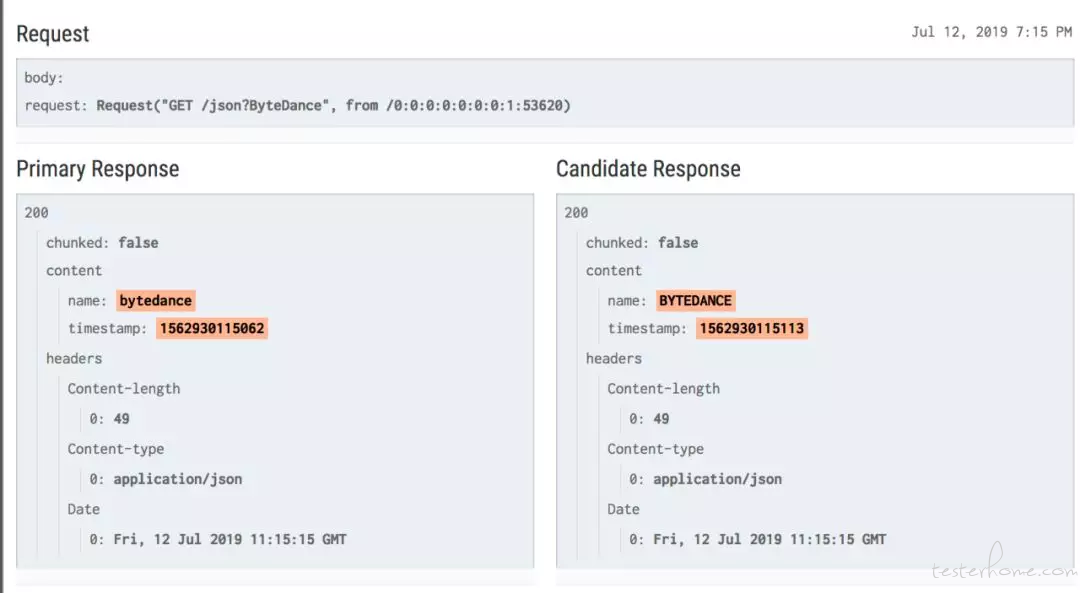Click the Jul 12, 2019 7:15 PM timestamp
This screenshot has width=1080, height=593.
(x=991, y=32)
